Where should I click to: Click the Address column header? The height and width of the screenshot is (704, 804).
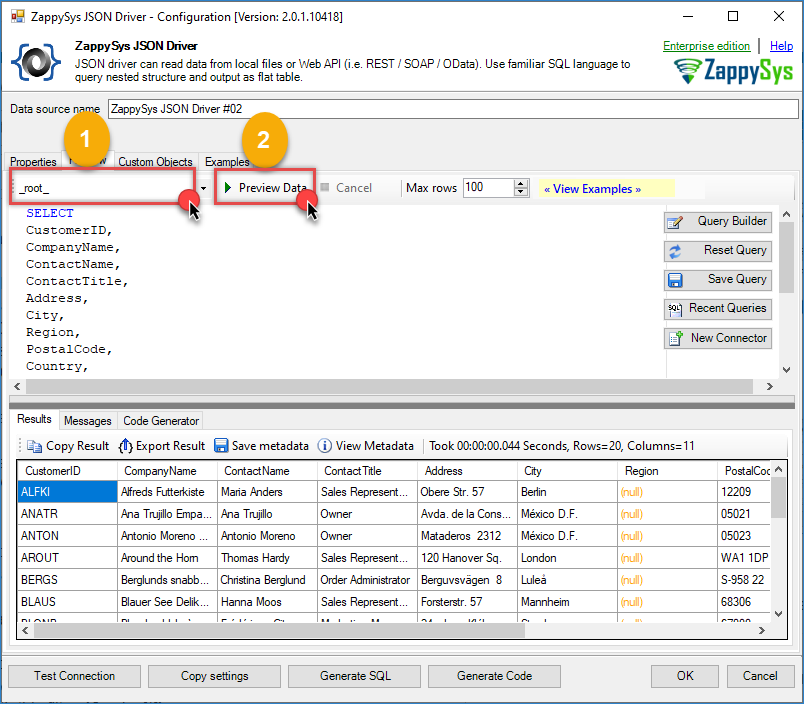tap(467, 471)
